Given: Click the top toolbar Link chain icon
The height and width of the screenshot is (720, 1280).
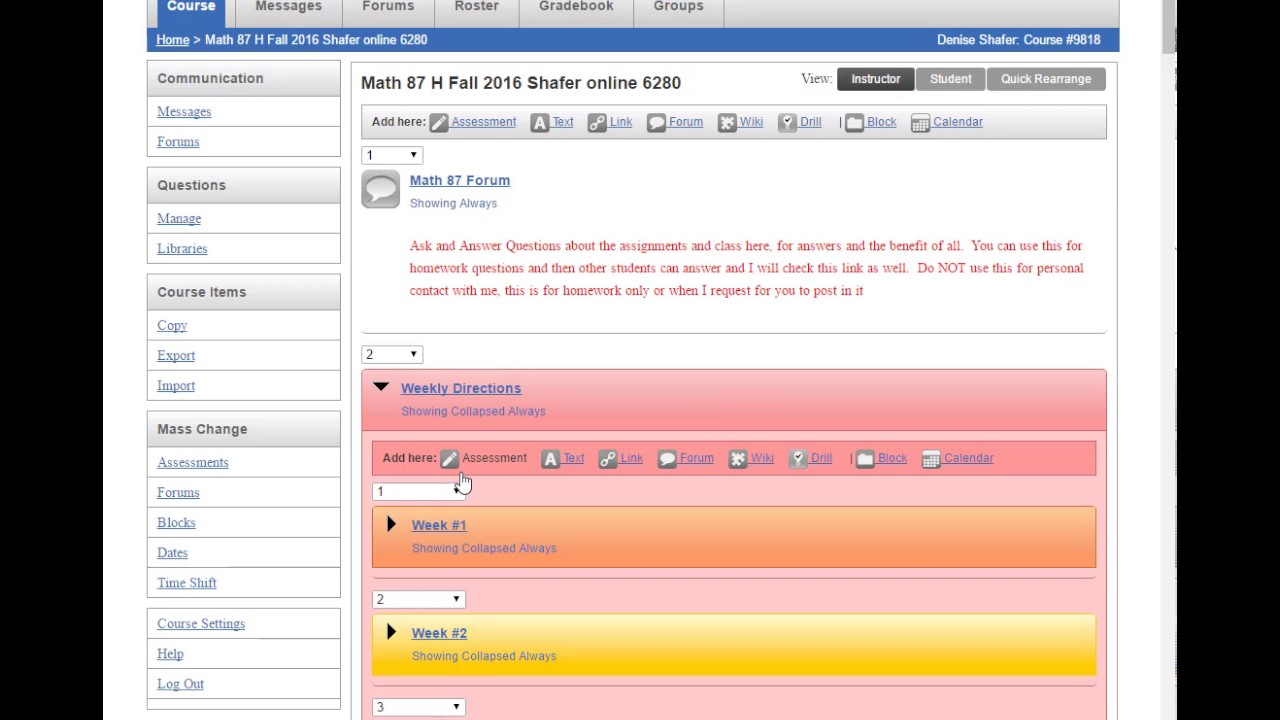Looking at the screenshot, I should (597, 123).
